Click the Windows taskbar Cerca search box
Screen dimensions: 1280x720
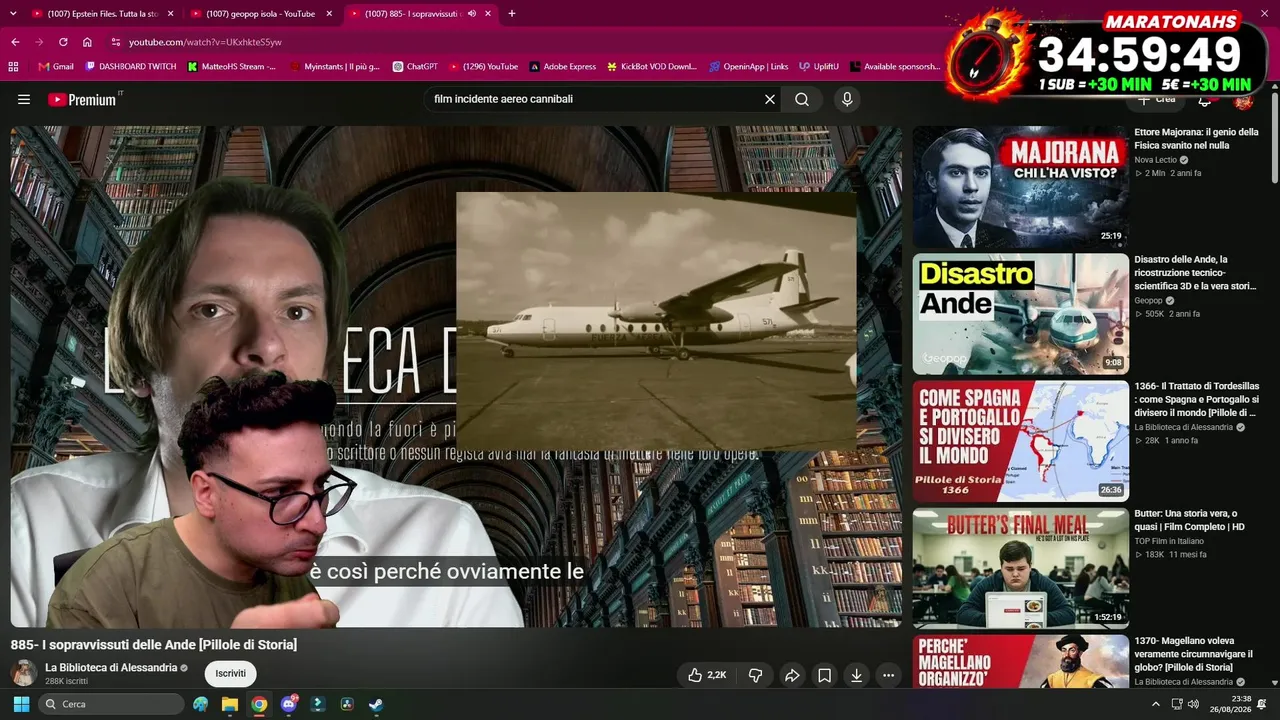click(x=110, y=704)
